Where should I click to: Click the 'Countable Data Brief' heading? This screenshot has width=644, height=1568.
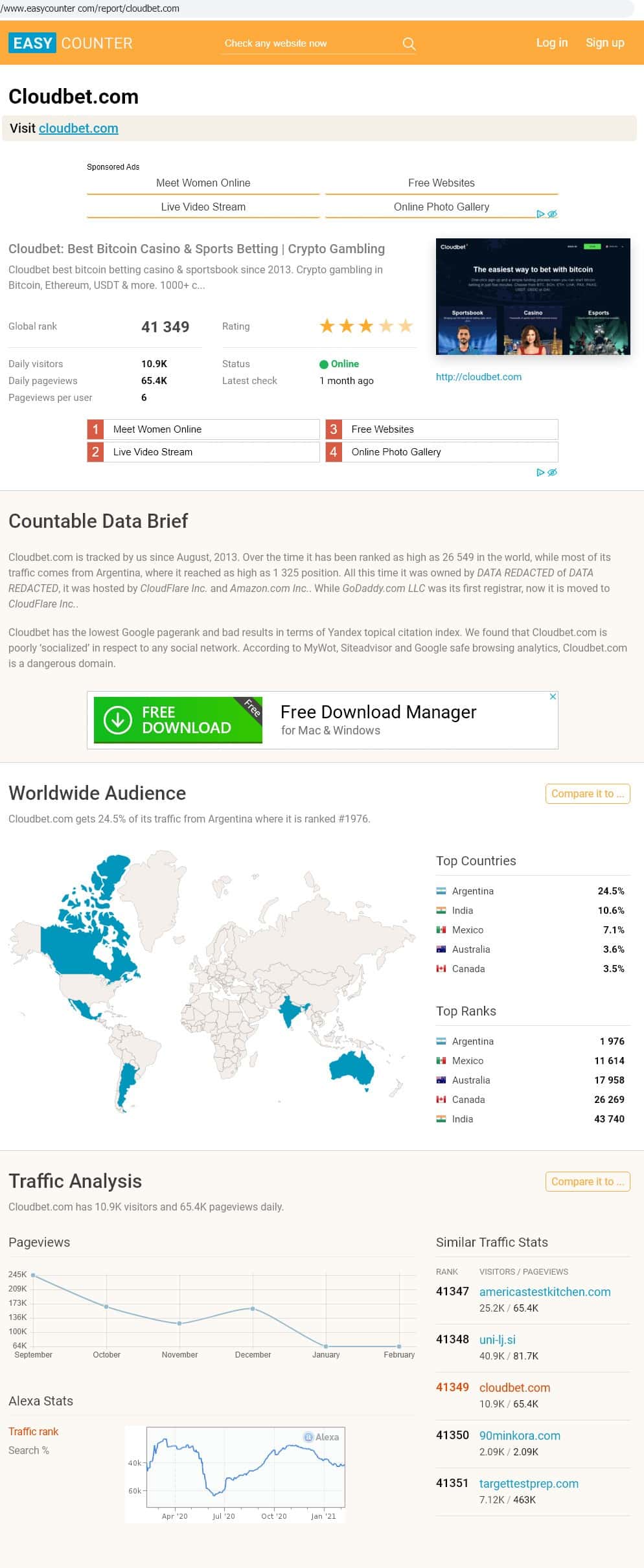98,521
